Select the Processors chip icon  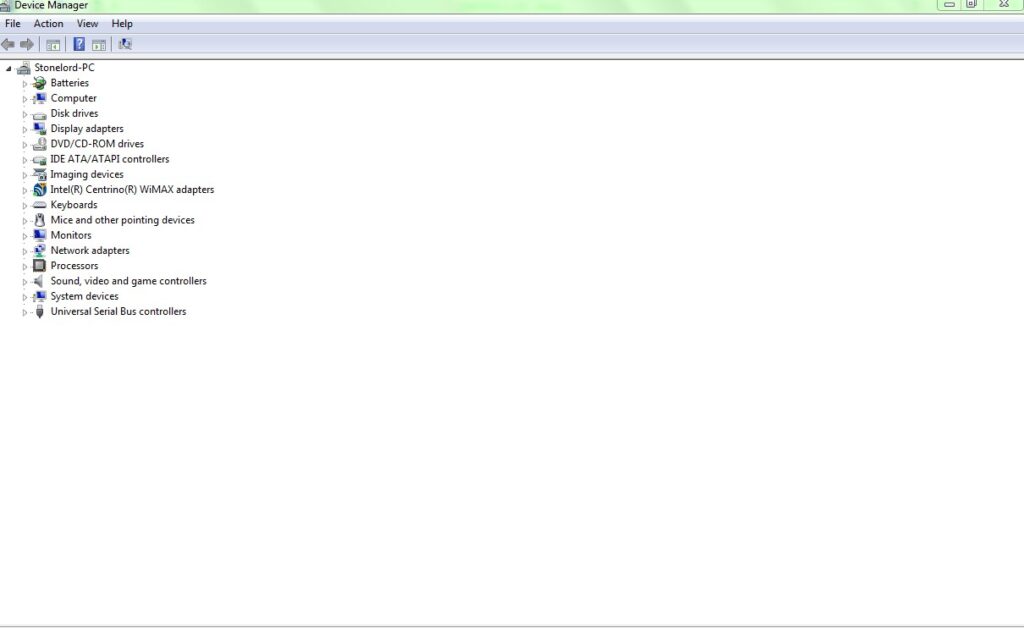click(39, 266)
